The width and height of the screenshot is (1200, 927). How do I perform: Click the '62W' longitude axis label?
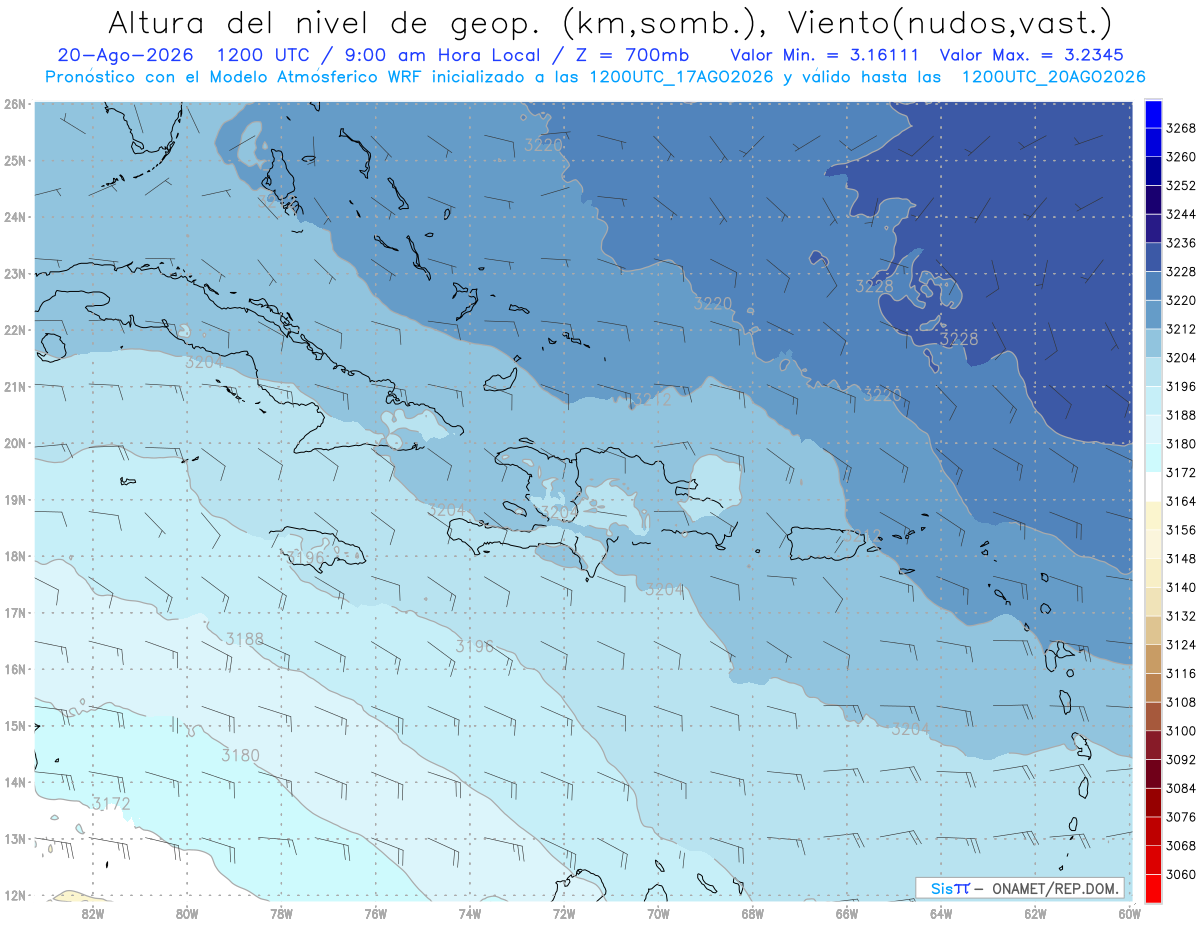tap(1035, 913)
